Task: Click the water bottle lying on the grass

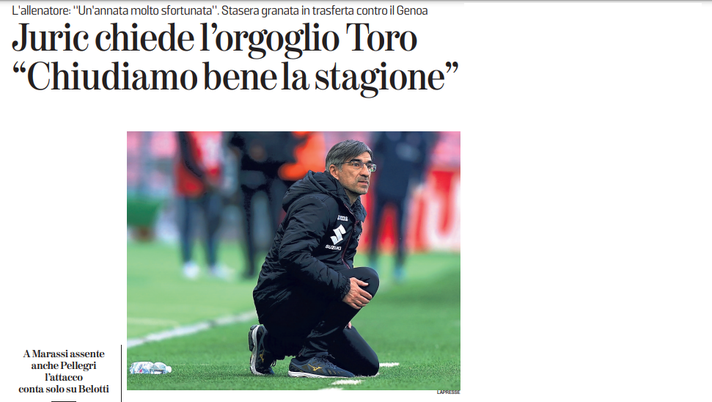Action: click(x=150, y=368)
